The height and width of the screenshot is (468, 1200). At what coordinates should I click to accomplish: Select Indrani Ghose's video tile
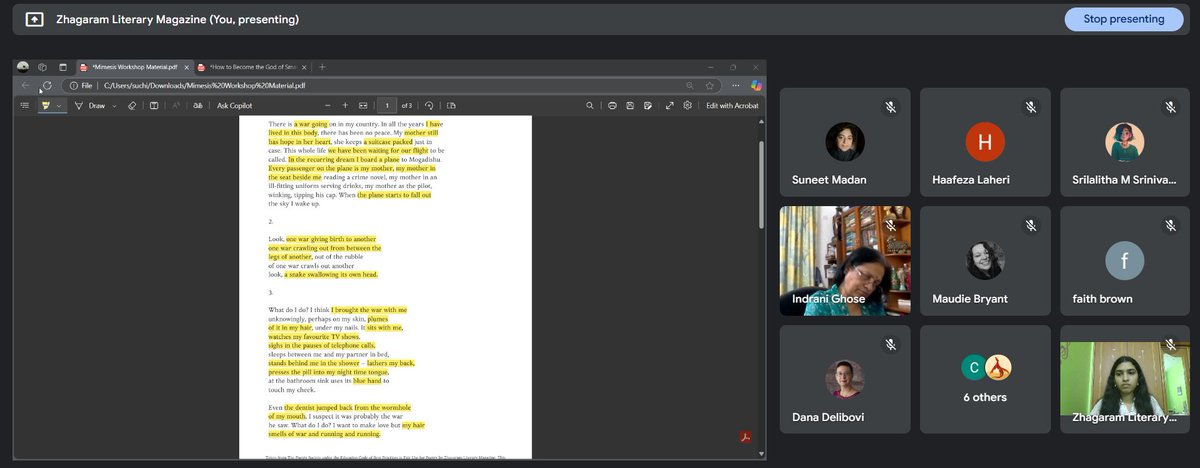[845, 261]
